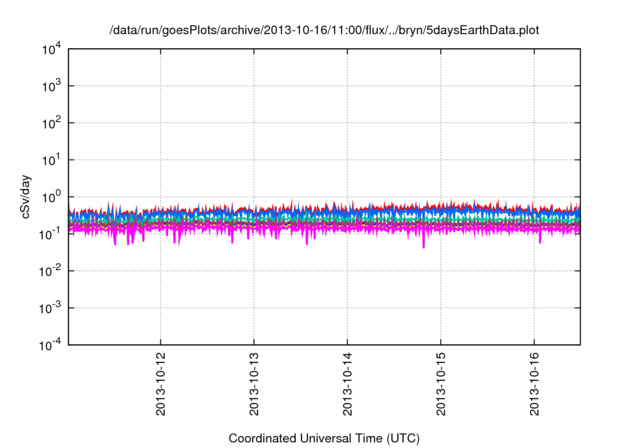Image resolution: width=640 pixels, height=448 pixels.
Task: Click the 2013-10-14 date tick label
Action: point(347,384)
